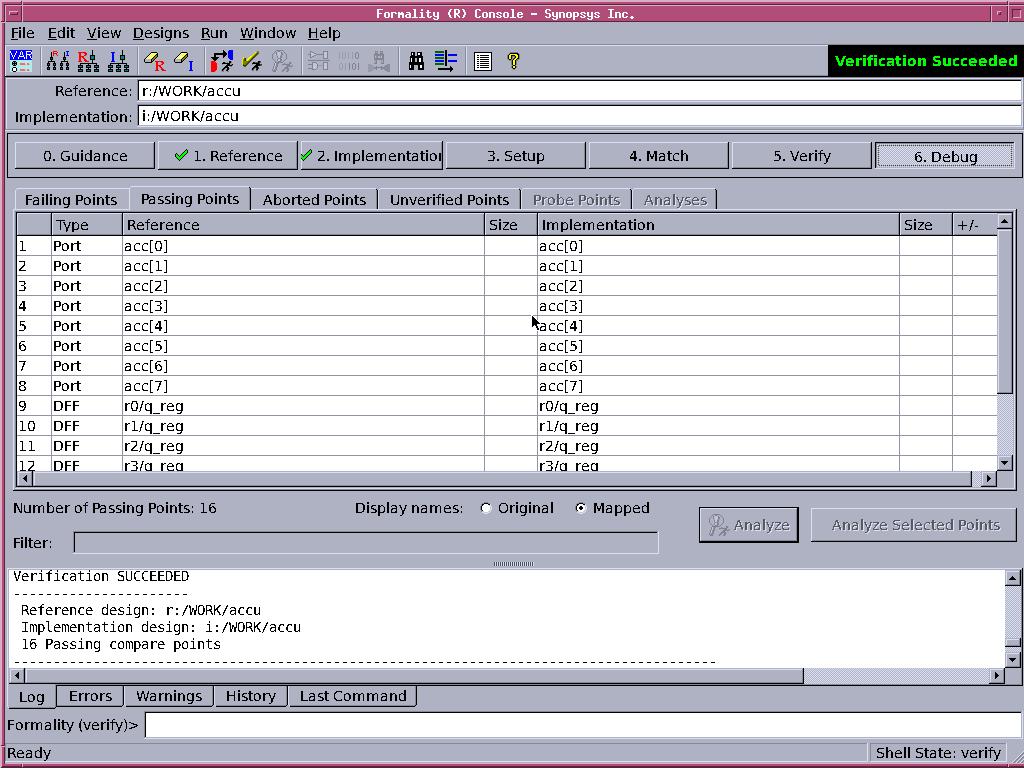This screenshot has width=1024, height=768.
Task: Click the grayed logic gates schematic icon
Action: (318, 61)
